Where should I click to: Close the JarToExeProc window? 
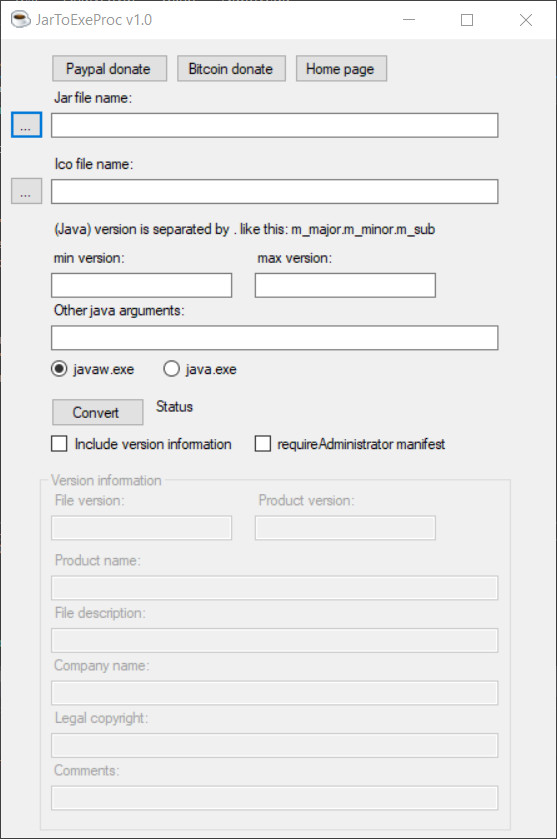click(x=526, y=20)
